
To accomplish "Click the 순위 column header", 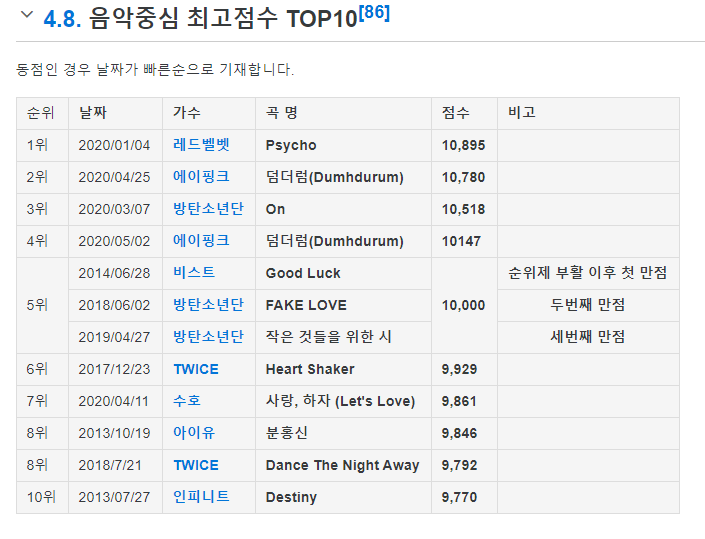I will 40,112.
